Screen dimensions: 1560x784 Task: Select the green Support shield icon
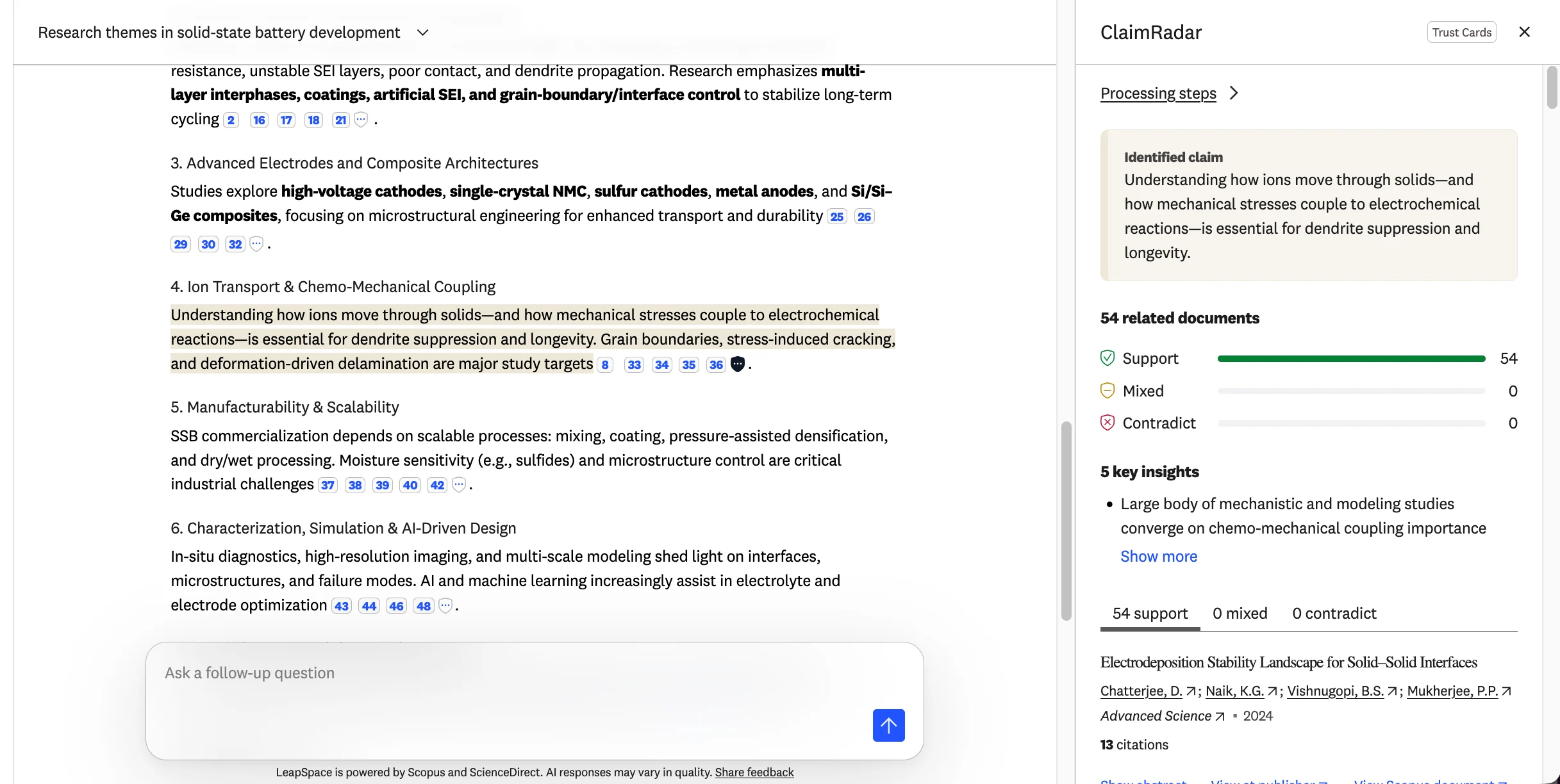tap(1107, 358)
